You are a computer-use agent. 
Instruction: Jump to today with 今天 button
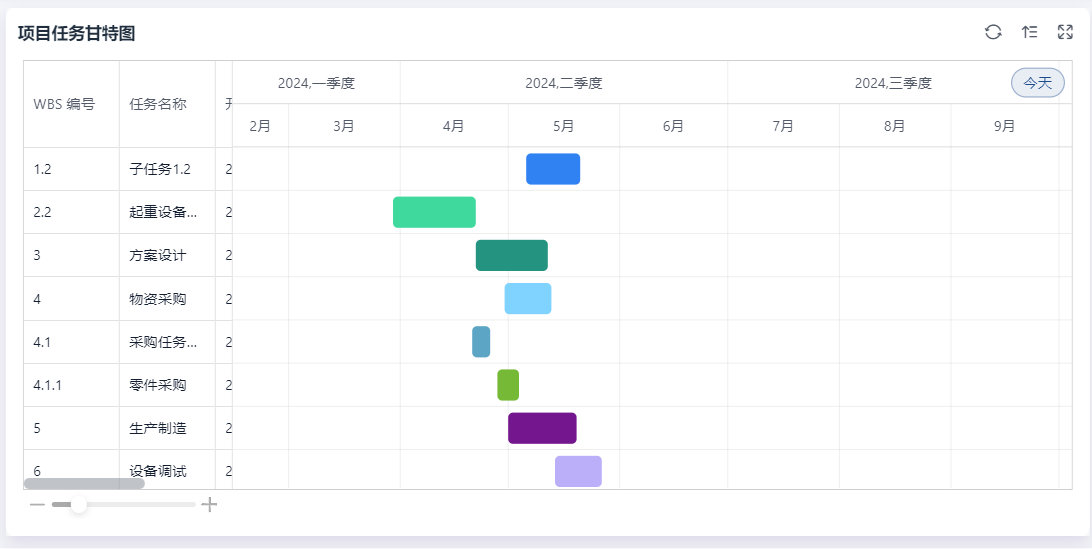click(1037, 83)
